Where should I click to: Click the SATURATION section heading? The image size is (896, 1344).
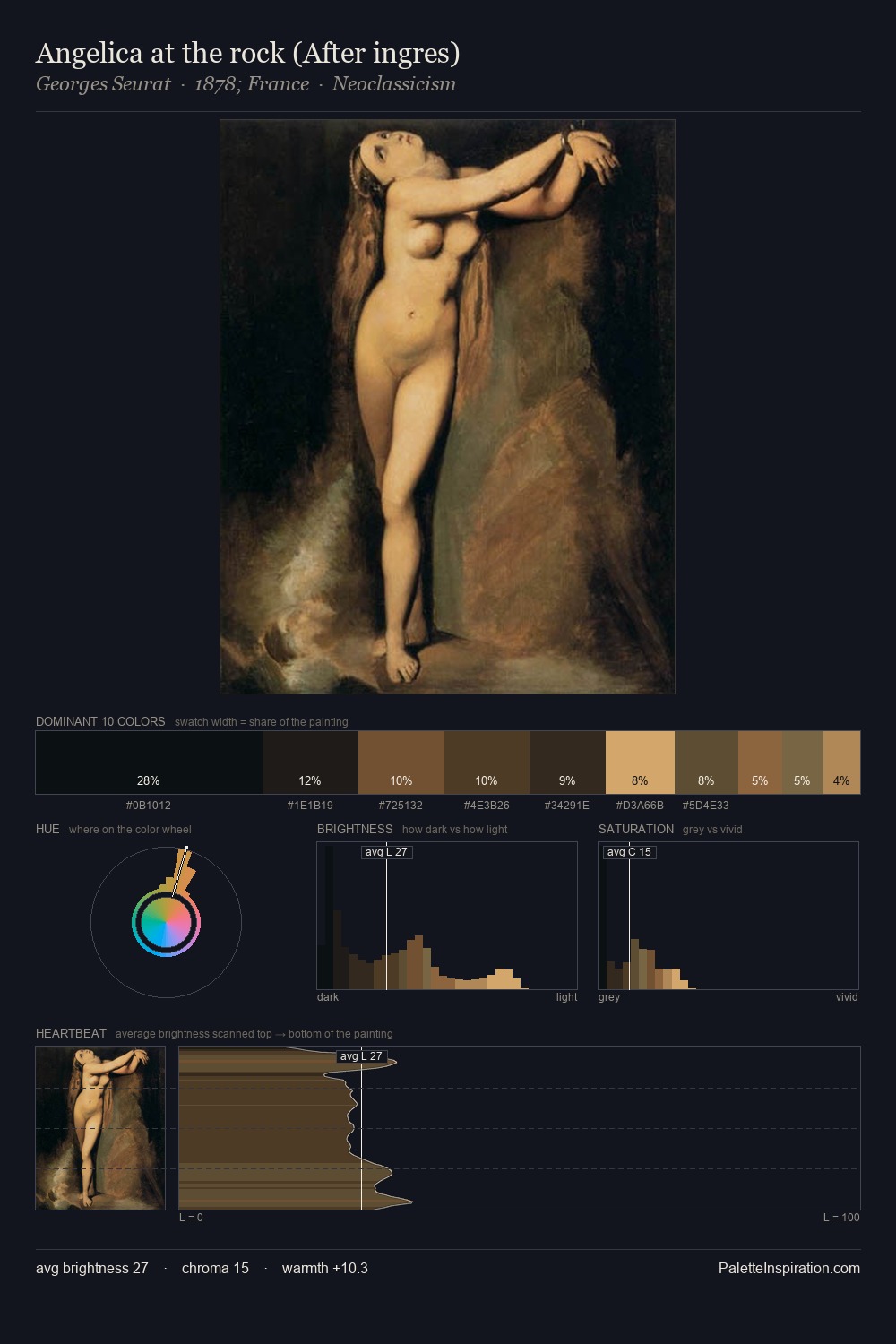pos(636,829)
